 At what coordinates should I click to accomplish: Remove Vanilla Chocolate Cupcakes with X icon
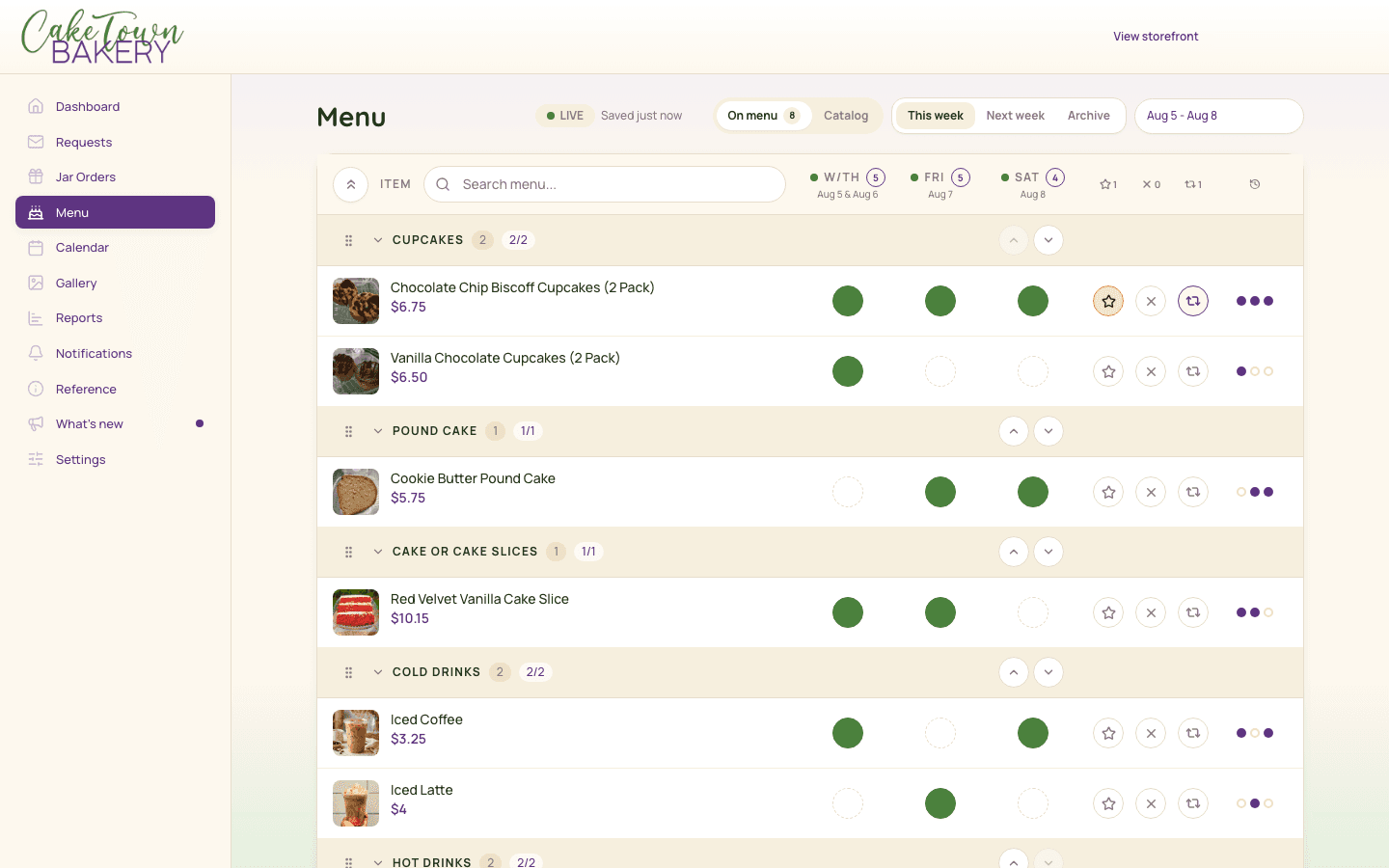pos(1151,371)
